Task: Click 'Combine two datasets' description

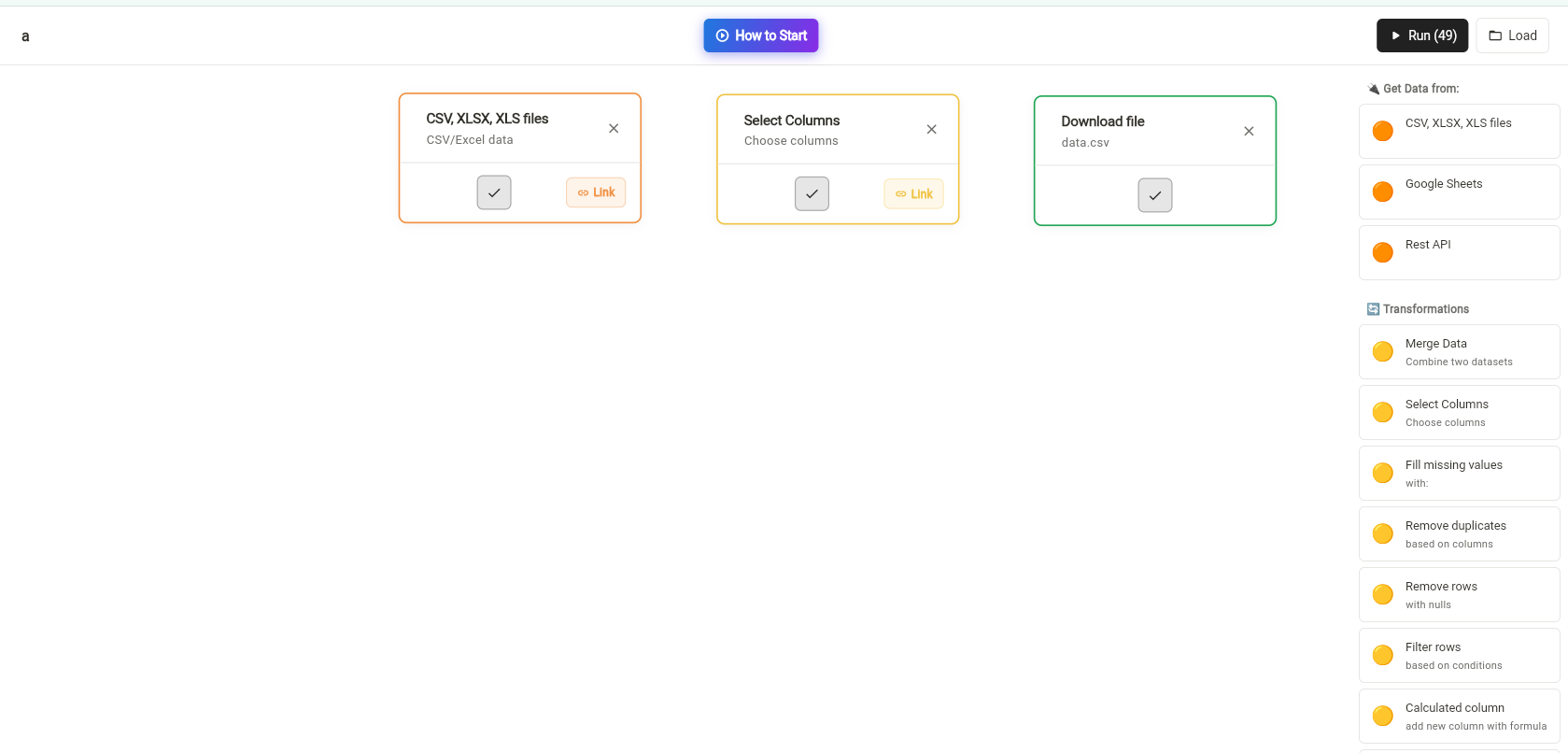Action: pos(1459,362)
